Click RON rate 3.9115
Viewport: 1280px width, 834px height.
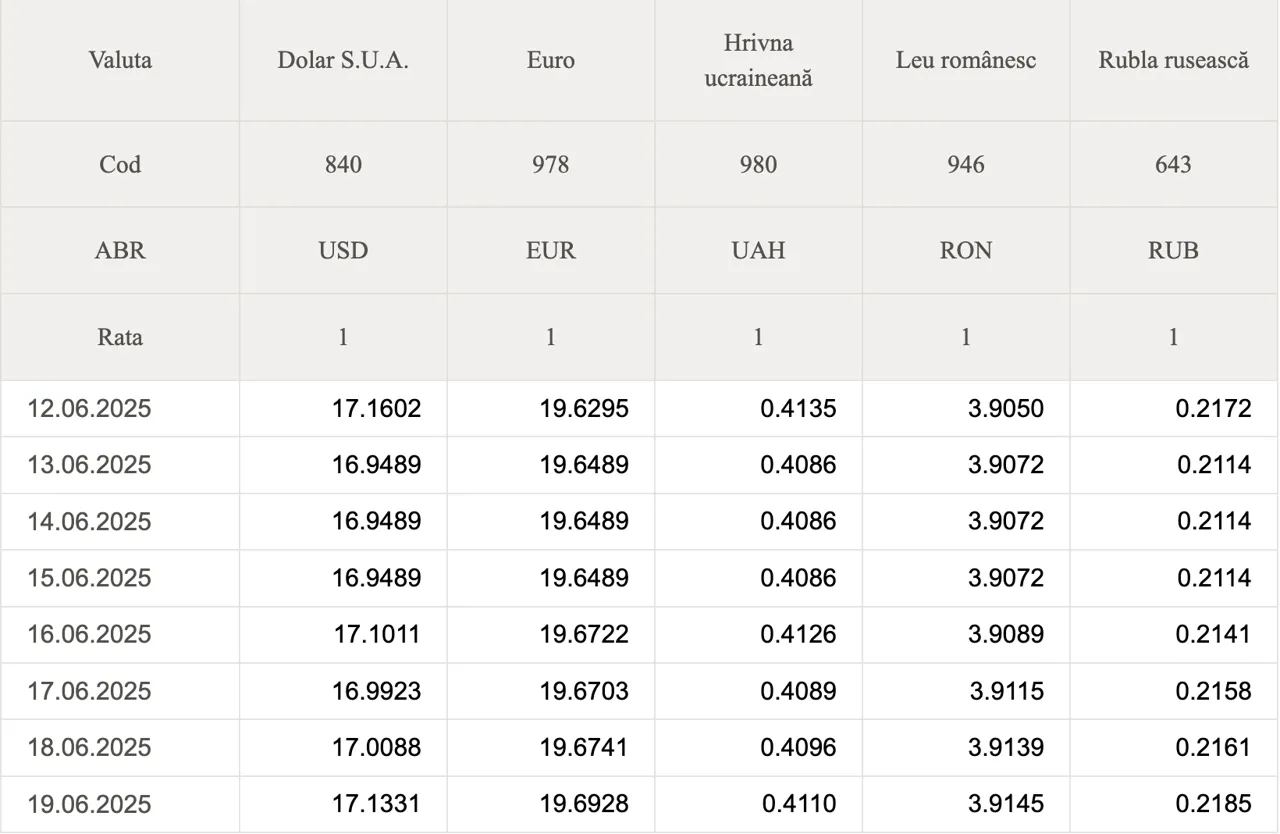point(1007,691)
